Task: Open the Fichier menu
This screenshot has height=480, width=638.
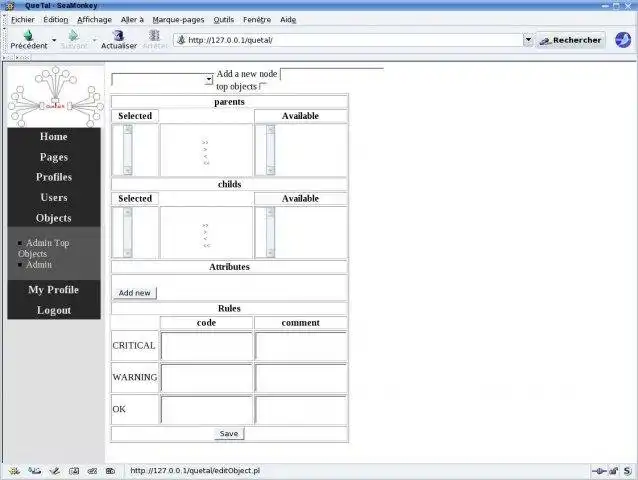Action: click(x=23, y=20)
